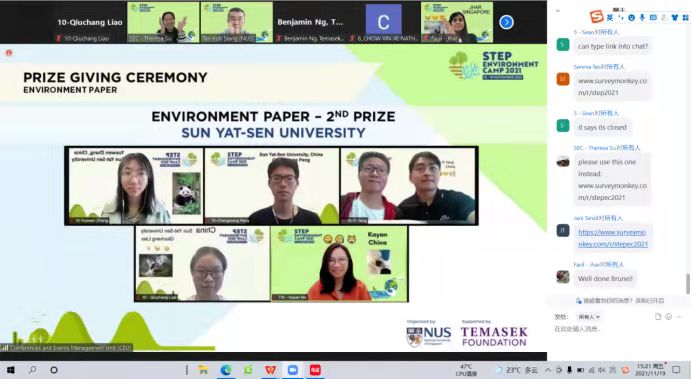Launch Microsoft Edge from taskbar
Image resolution: width=692 pixels, height=379 pixels.
[x=226, y=370]
